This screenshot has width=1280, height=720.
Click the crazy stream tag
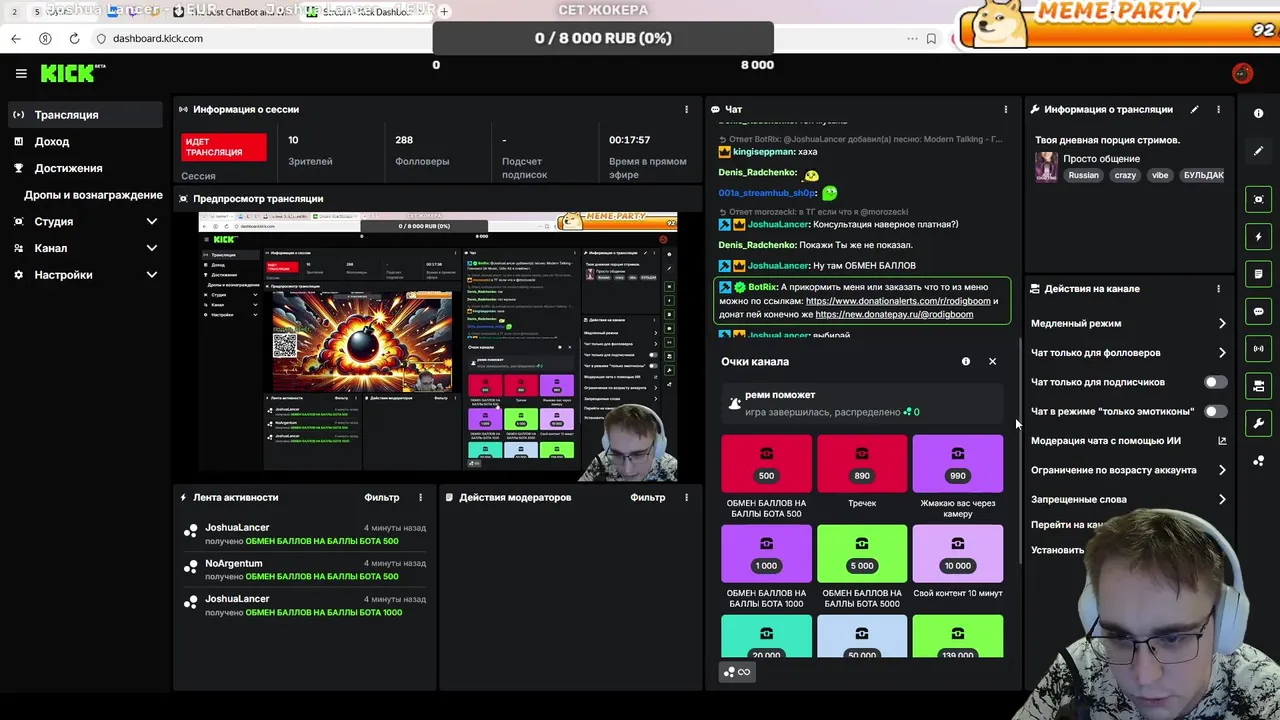(x=1125, y=175)
